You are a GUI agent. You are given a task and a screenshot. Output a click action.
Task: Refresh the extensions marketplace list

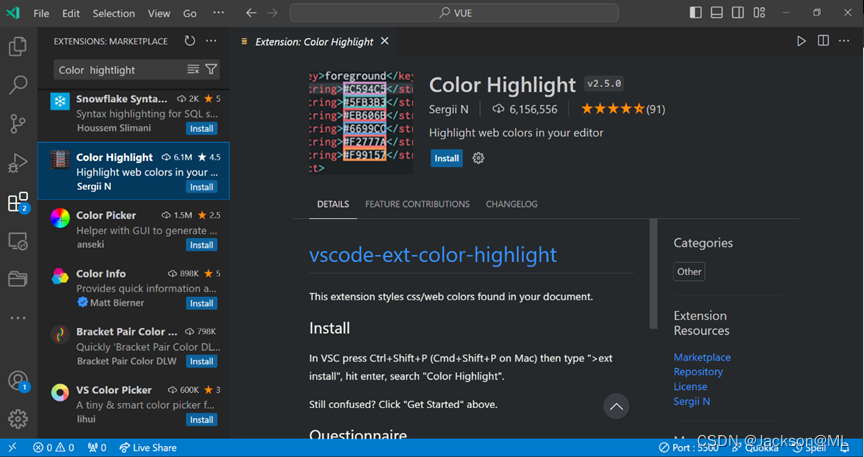190,41
